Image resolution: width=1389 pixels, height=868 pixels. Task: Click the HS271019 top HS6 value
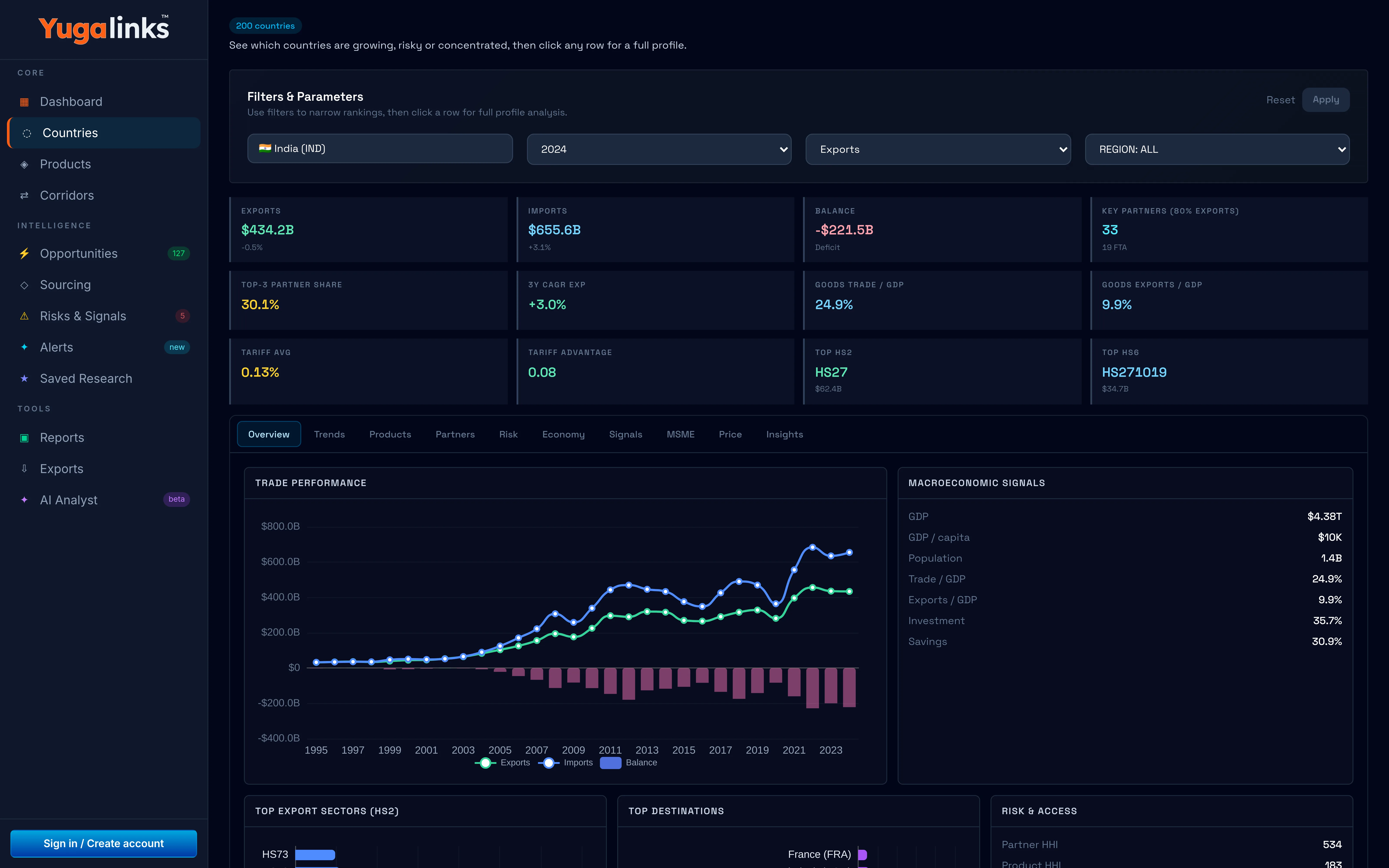pos(1134,373)
